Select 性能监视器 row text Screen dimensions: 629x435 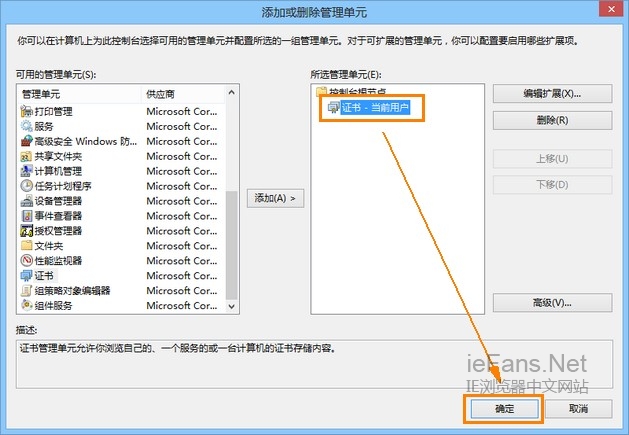58,261
